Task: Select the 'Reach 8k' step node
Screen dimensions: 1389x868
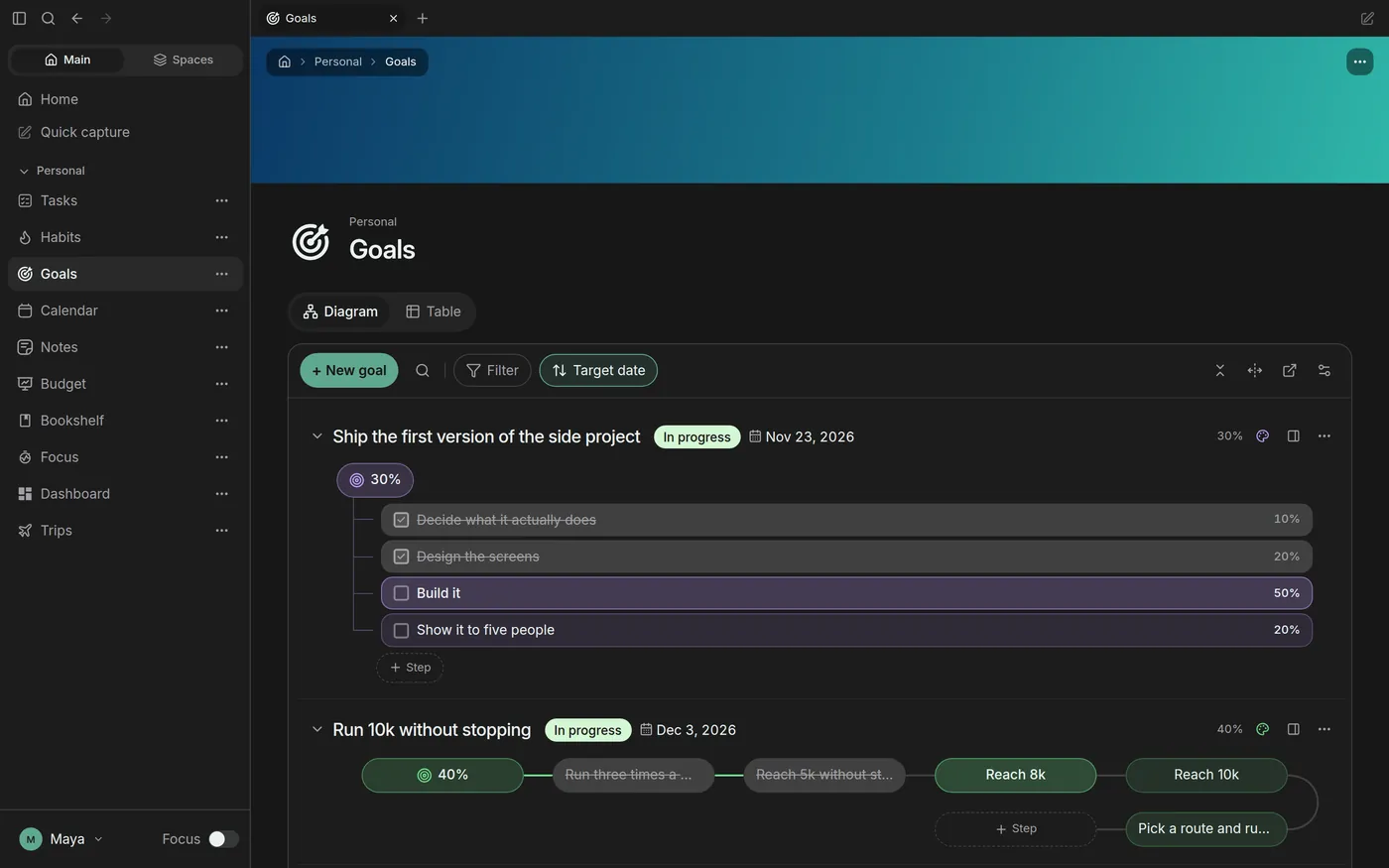Action: (x=1016, y=775)
